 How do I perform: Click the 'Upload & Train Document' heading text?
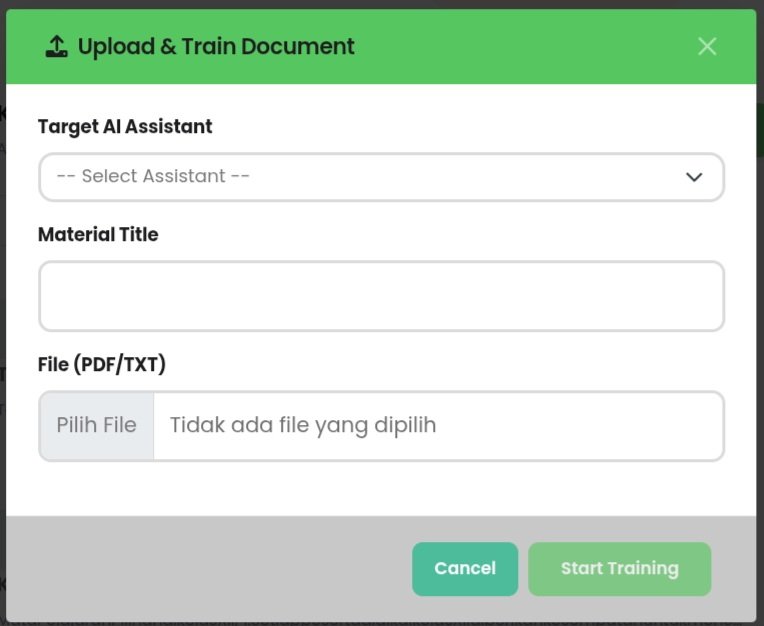click(x=216, y=46)
